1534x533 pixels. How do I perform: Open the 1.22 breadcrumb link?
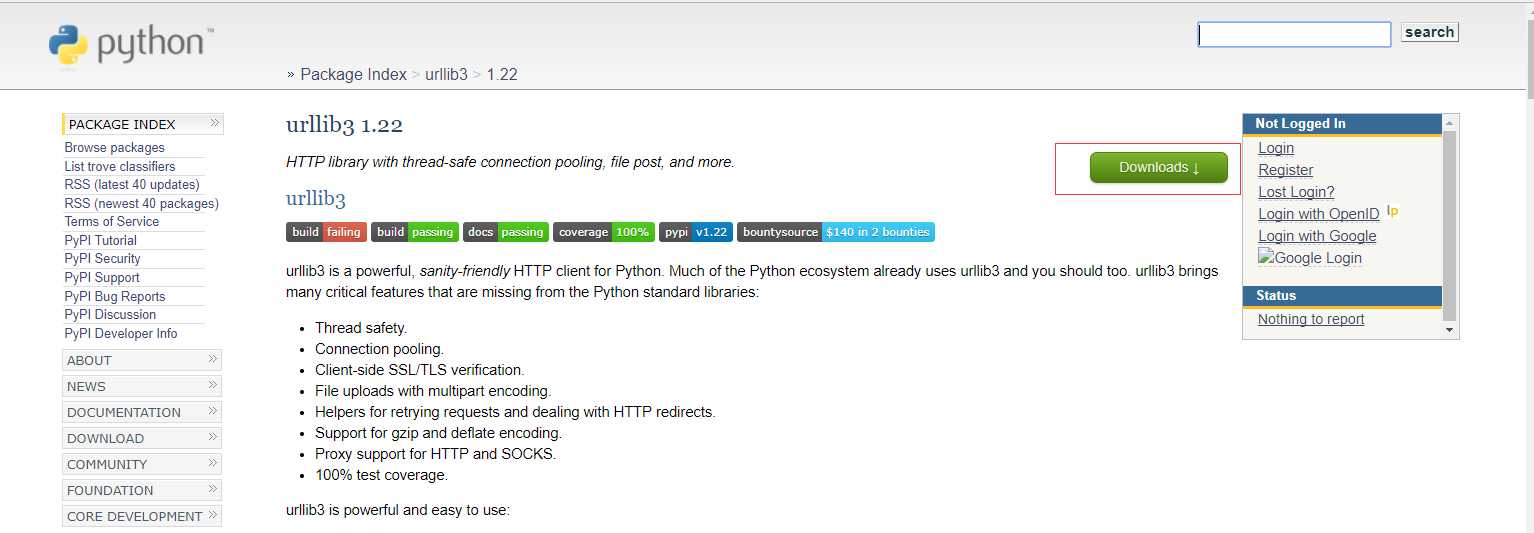[x=502, y=74]
